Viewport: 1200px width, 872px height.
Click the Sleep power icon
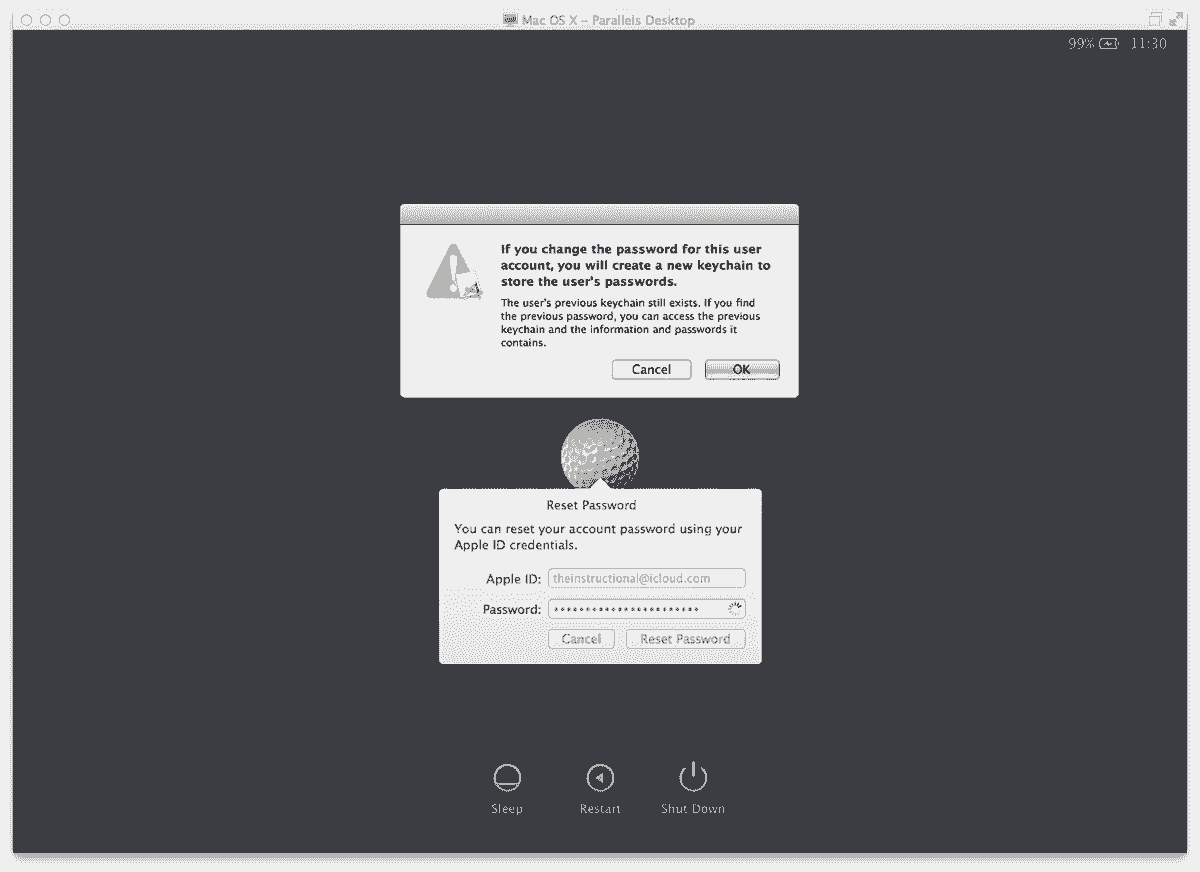click(x=507, y=779)
